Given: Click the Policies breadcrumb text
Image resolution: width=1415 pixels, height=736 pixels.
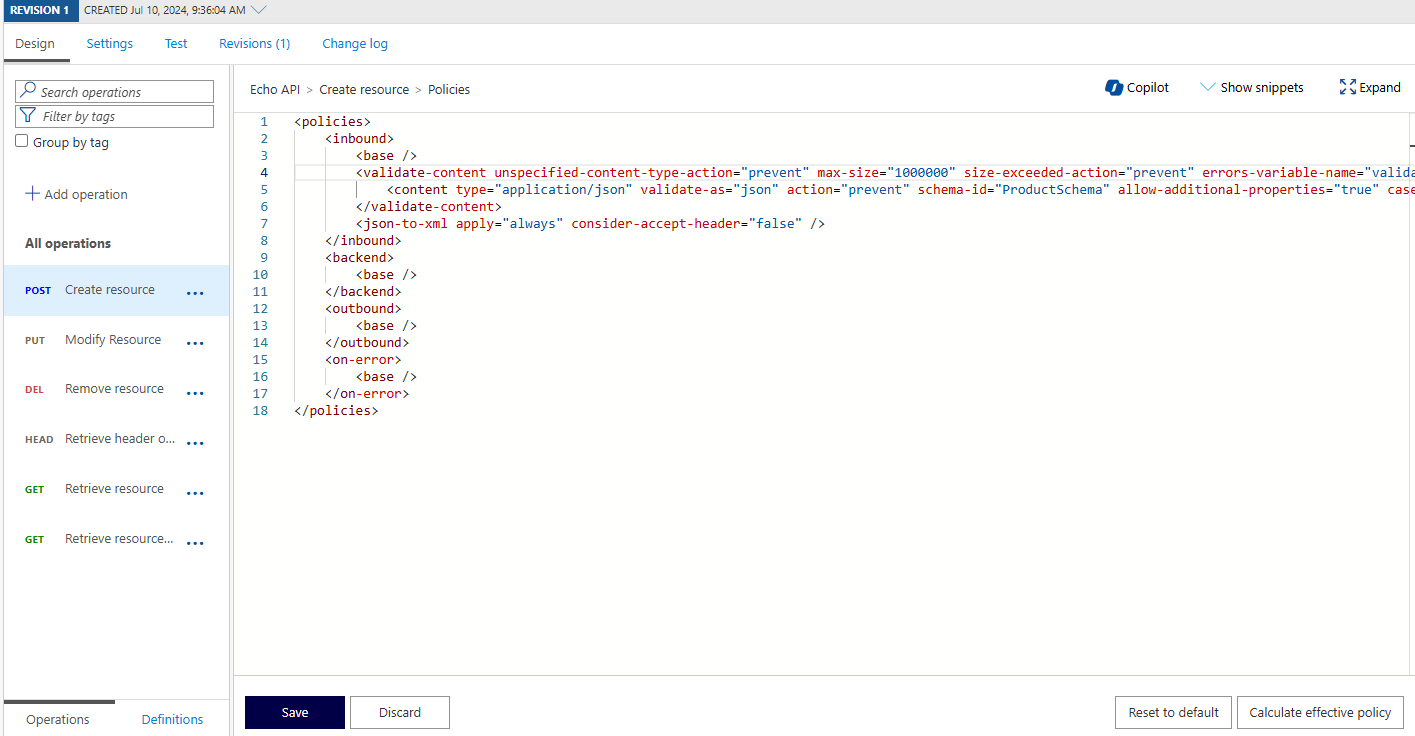Looking at the screenshot, I should point(449,89).
